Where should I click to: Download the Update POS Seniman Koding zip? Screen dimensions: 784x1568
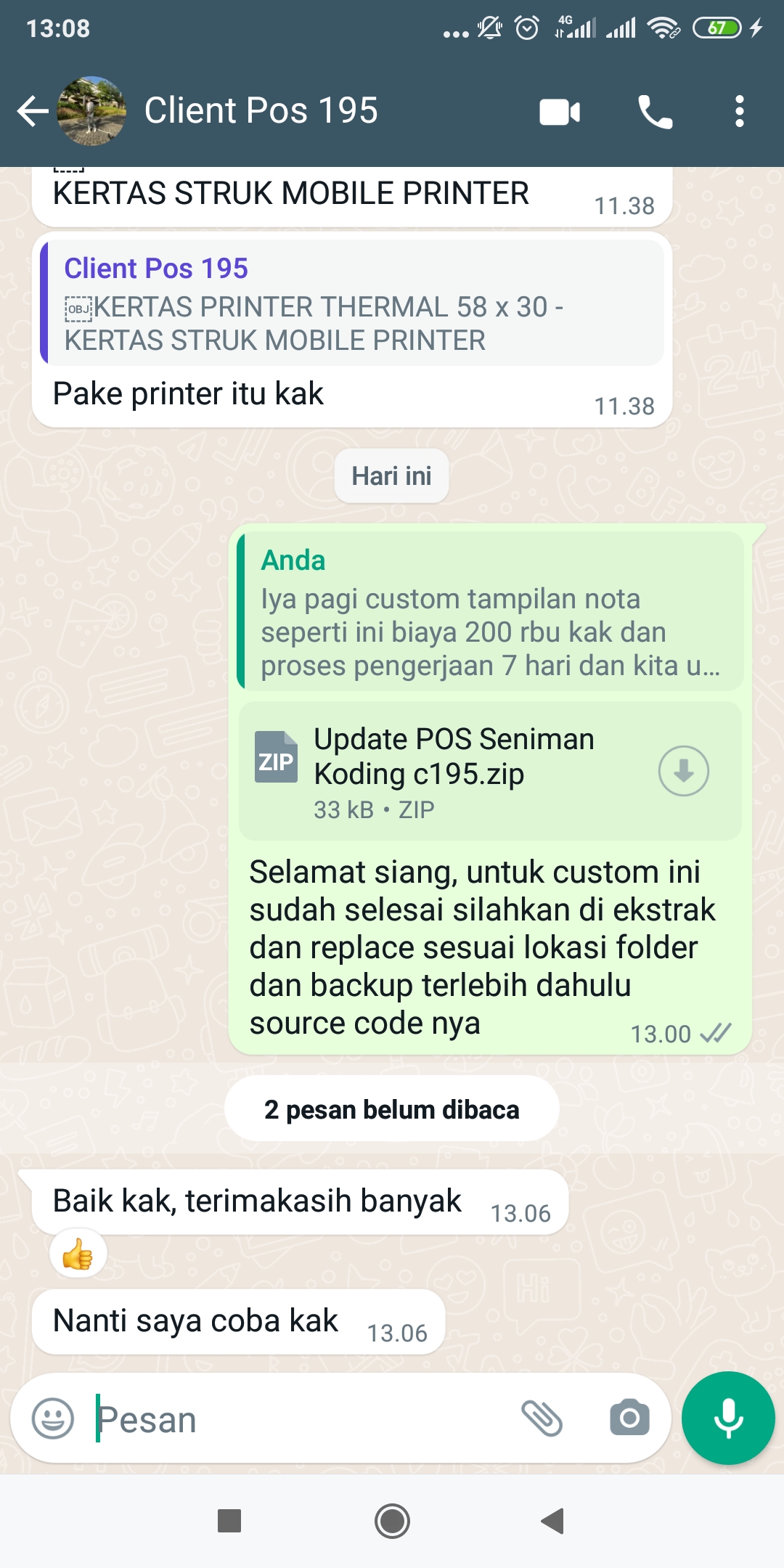point(683,771)
